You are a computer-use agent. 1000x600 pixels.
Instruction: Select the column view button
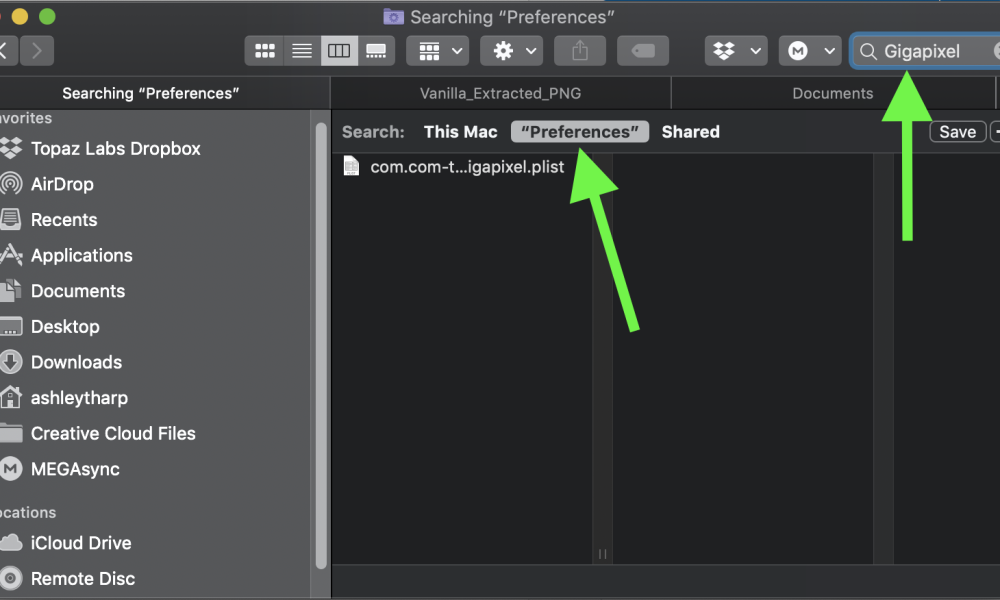[339, 51]
